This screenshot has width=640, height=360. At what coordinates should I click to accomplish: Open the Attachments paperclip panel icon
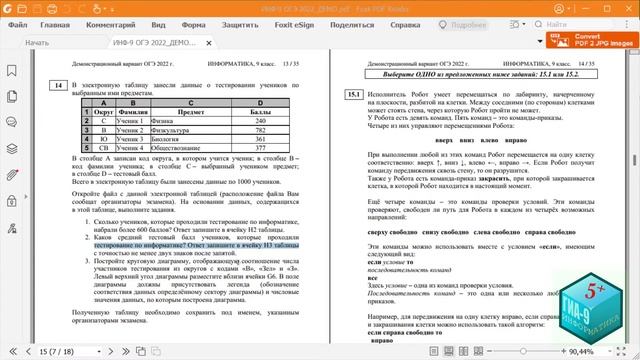[x=12, y=175]
